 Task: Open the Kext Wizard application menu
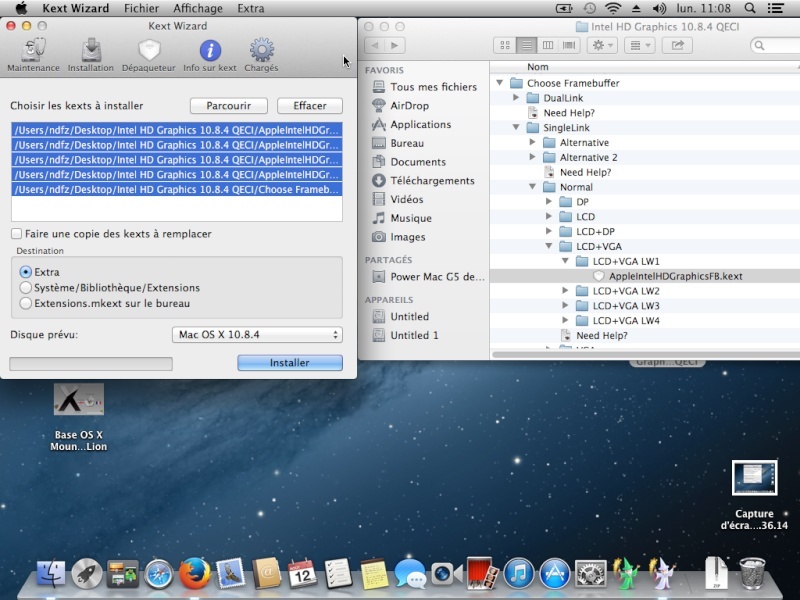click(x=76, y=8)
